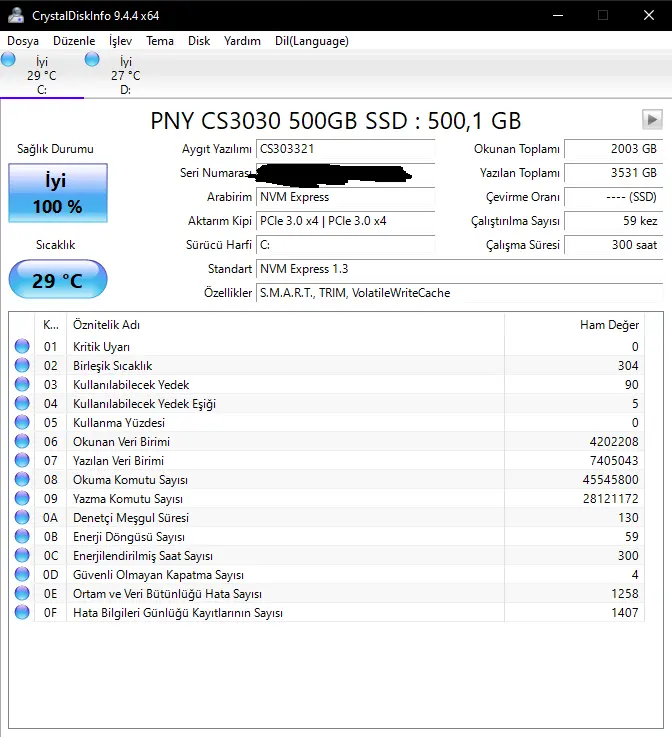Click the Çalıştırılma Sayısı value 59 kez
This screenshot has width=672, height=737.
(x=613, y=221)
